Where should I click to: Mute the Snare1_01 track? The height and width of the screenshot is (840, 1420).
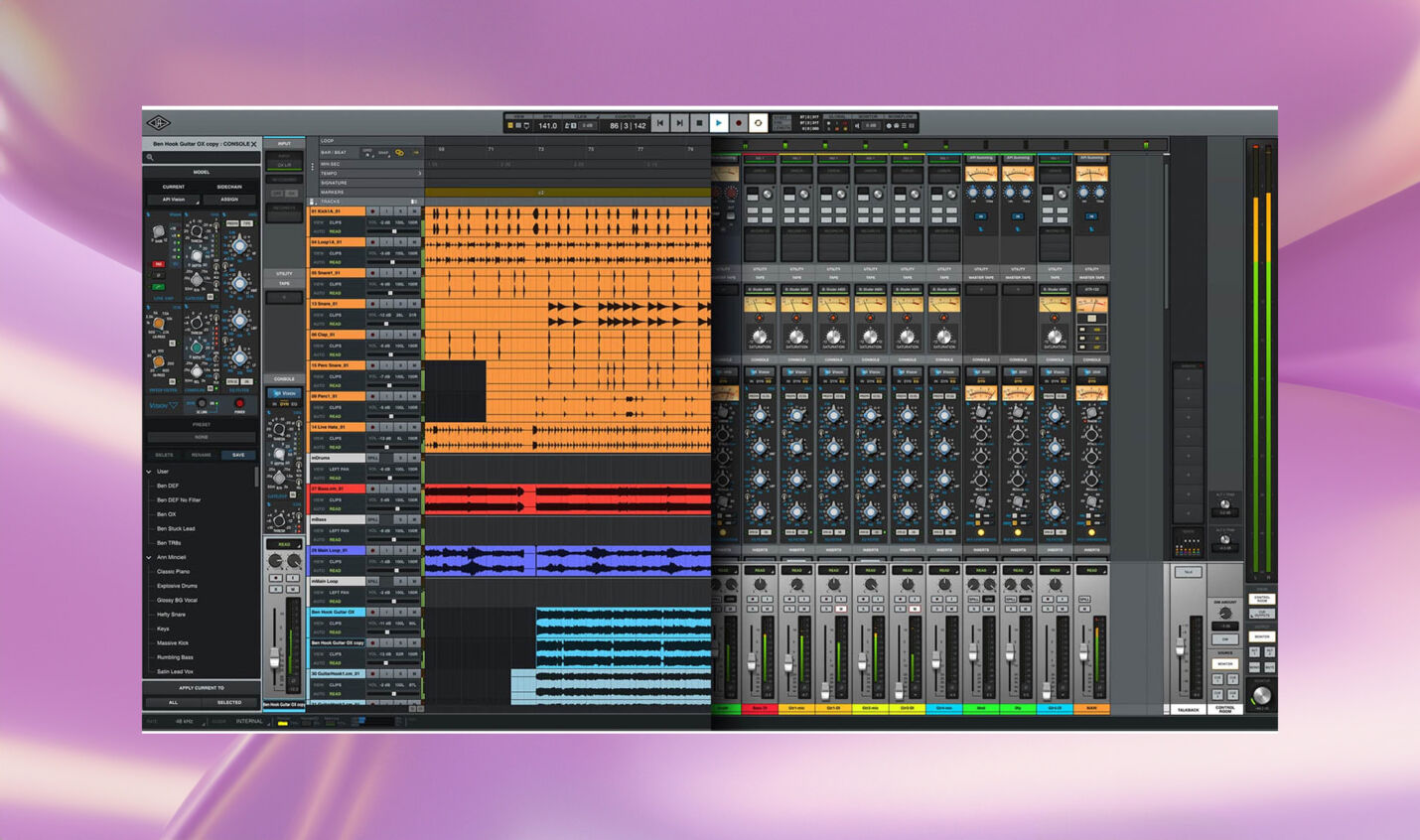pyautogui.click(x=414, y=271)
